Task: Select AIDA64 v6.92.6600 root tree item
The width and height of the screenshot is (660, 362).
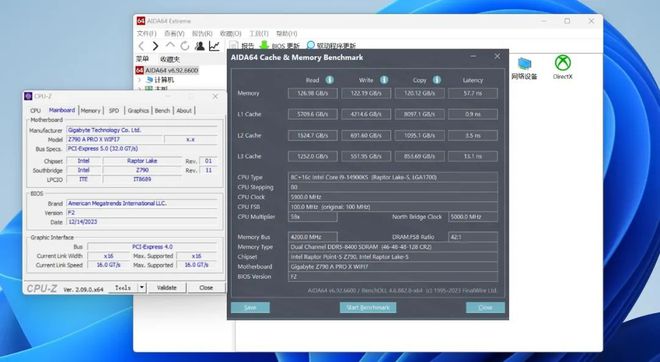Action: (x=167, y=70)
